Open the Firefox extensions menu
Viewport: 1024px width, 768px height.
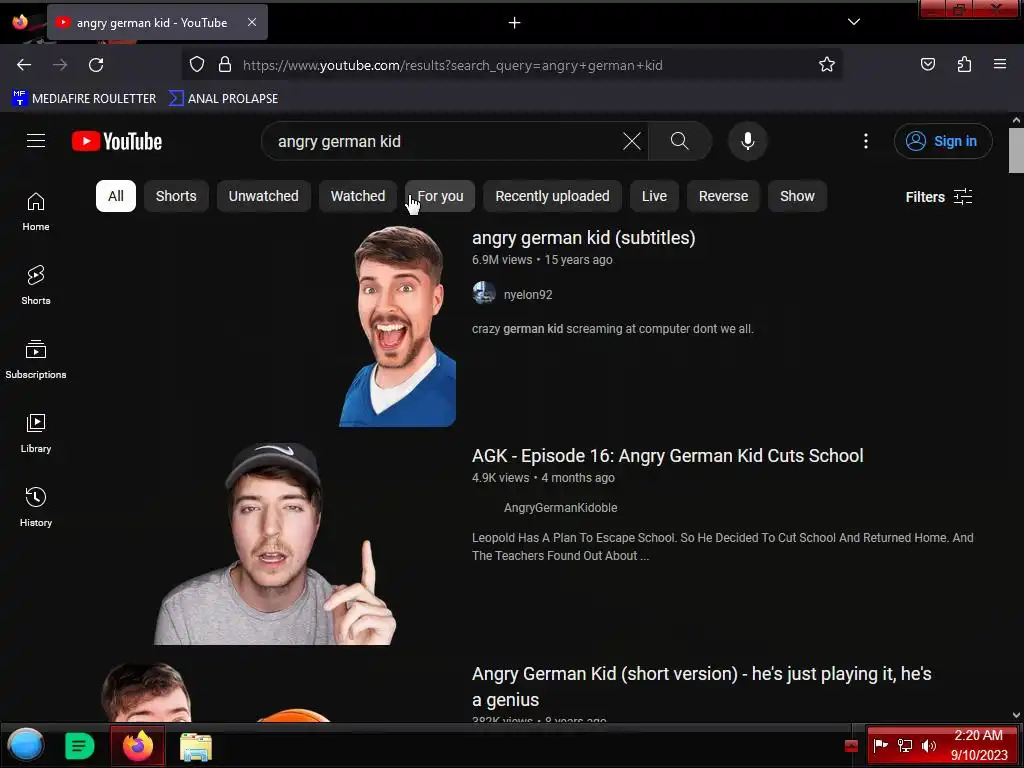pos(964,65)
